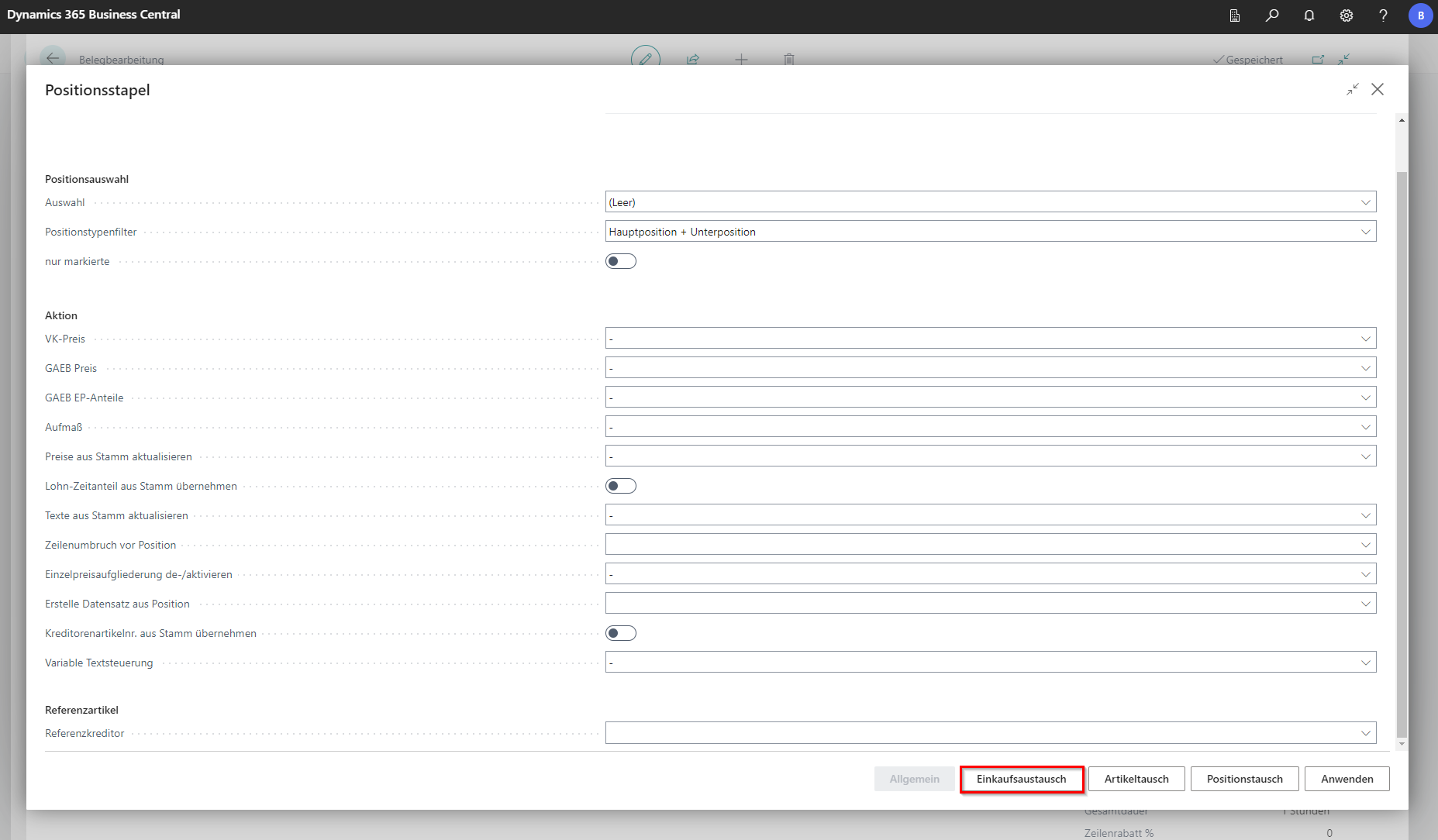This screenshot has height=840, width=1438.
Task: Toggle the 'nur markierte' switch
Action: (x=621, y=262)
